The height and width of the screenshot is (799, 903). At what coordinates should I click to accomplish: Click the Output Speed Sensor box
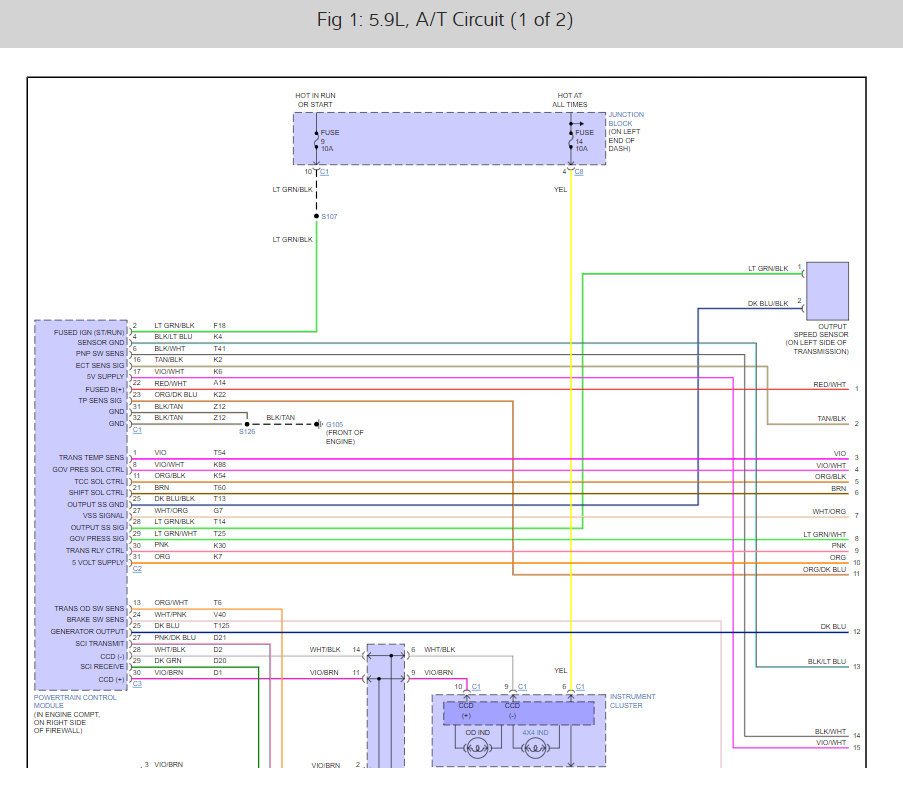click(x=827, y=291)
